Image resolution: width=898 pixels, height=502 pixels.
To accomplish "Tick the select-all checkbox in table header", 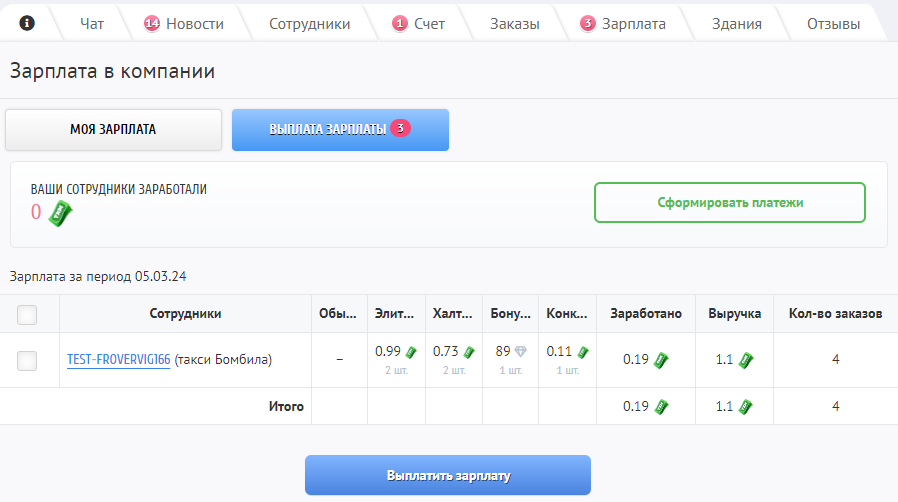I will (27, 314).
